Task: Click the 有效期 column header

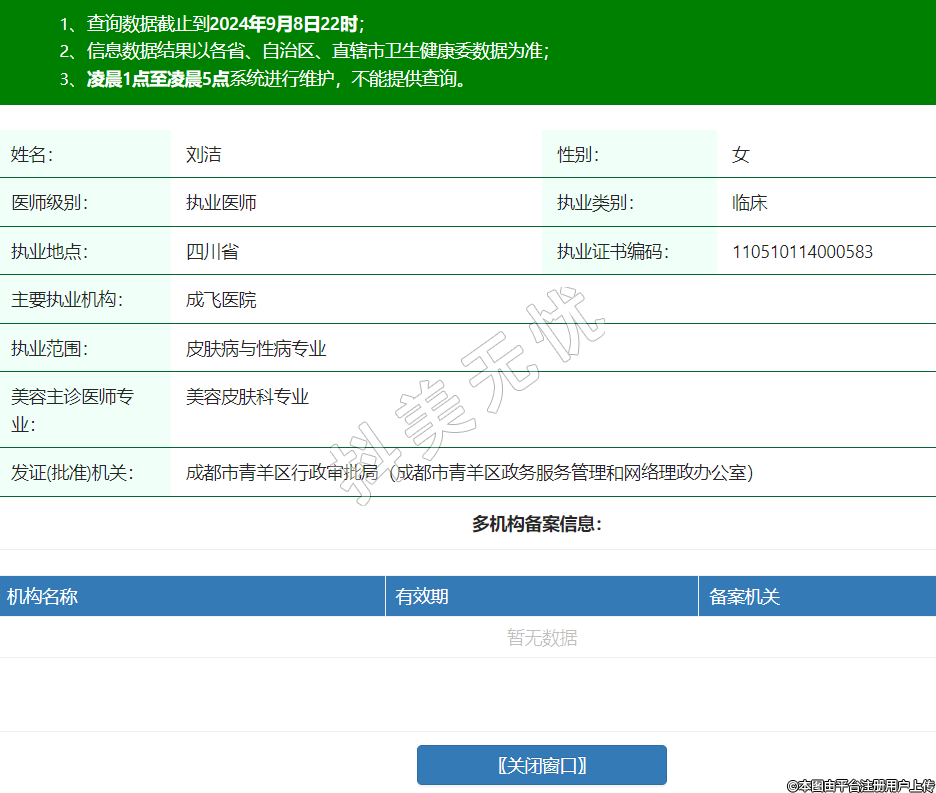Action: tap(422, 597)
